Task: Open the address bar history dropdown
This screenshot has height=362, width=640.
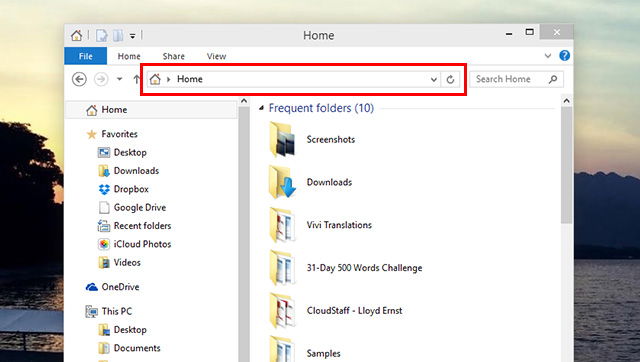Action: pyautogui.click(x=433, y=79)
